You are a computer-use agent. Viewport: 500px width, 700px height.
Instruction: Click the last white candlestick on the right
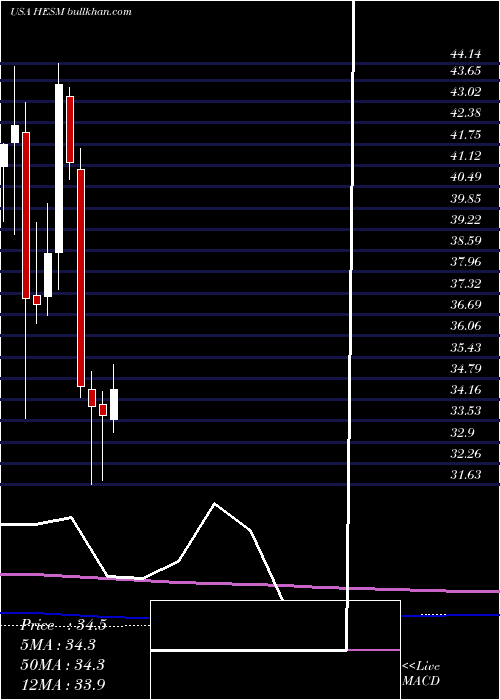tap(114, 404)
